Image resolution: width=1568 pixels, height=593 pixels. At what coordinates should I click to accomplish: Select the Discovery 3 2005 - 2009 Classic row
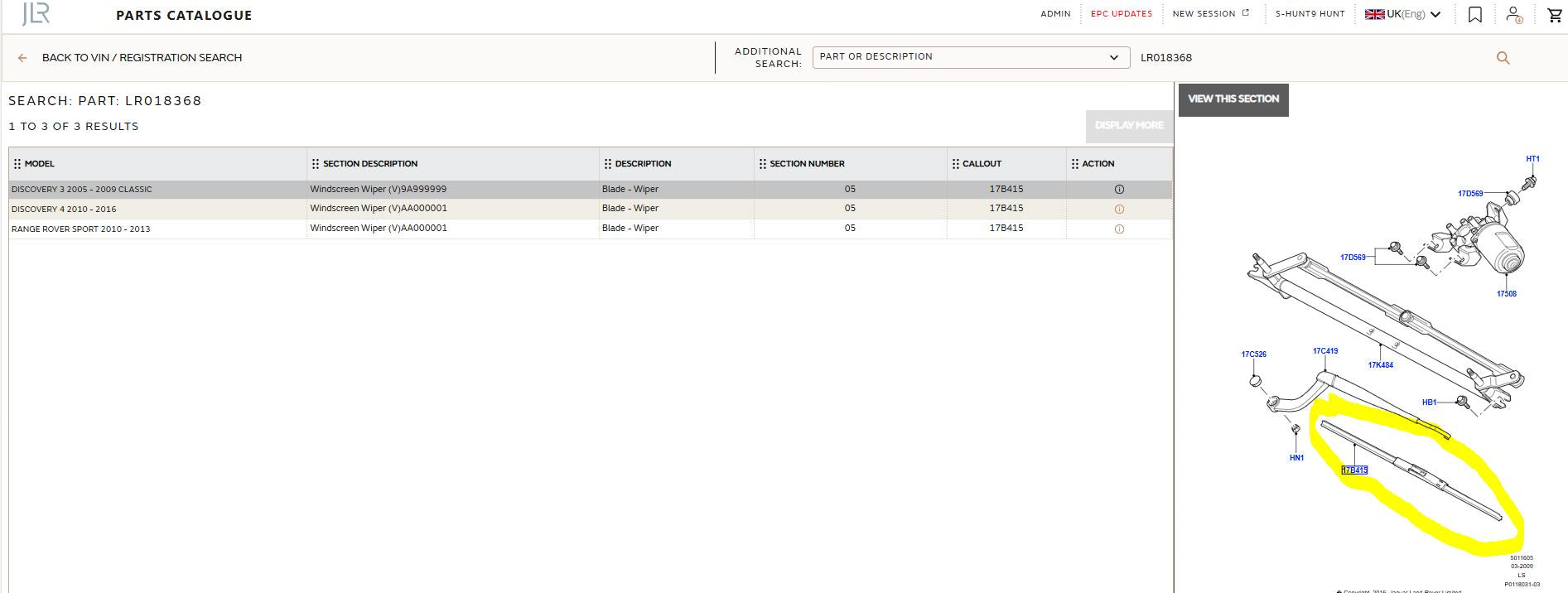[x=591, y=190]
